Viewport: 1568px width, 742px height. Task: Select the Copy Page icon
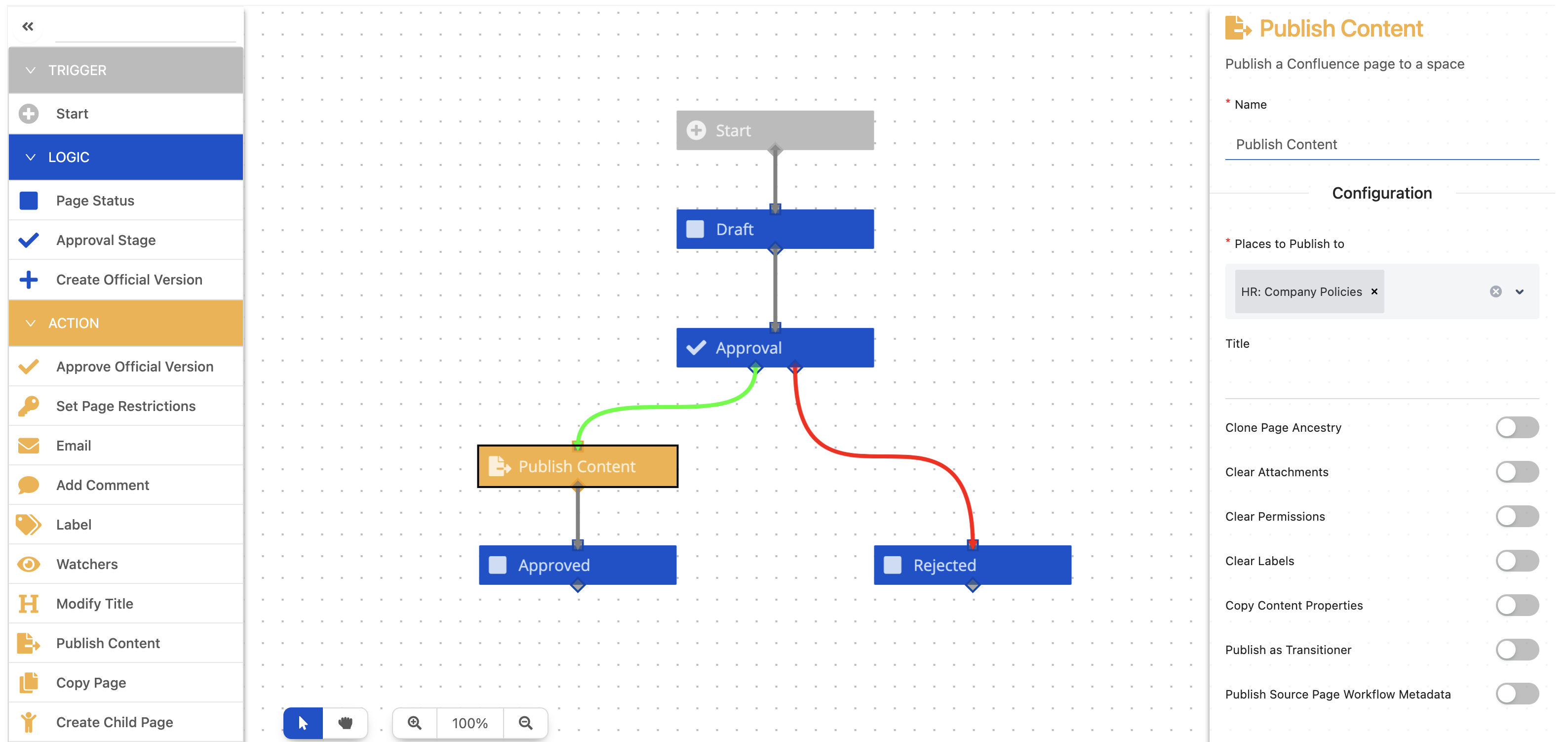(28, 682)
